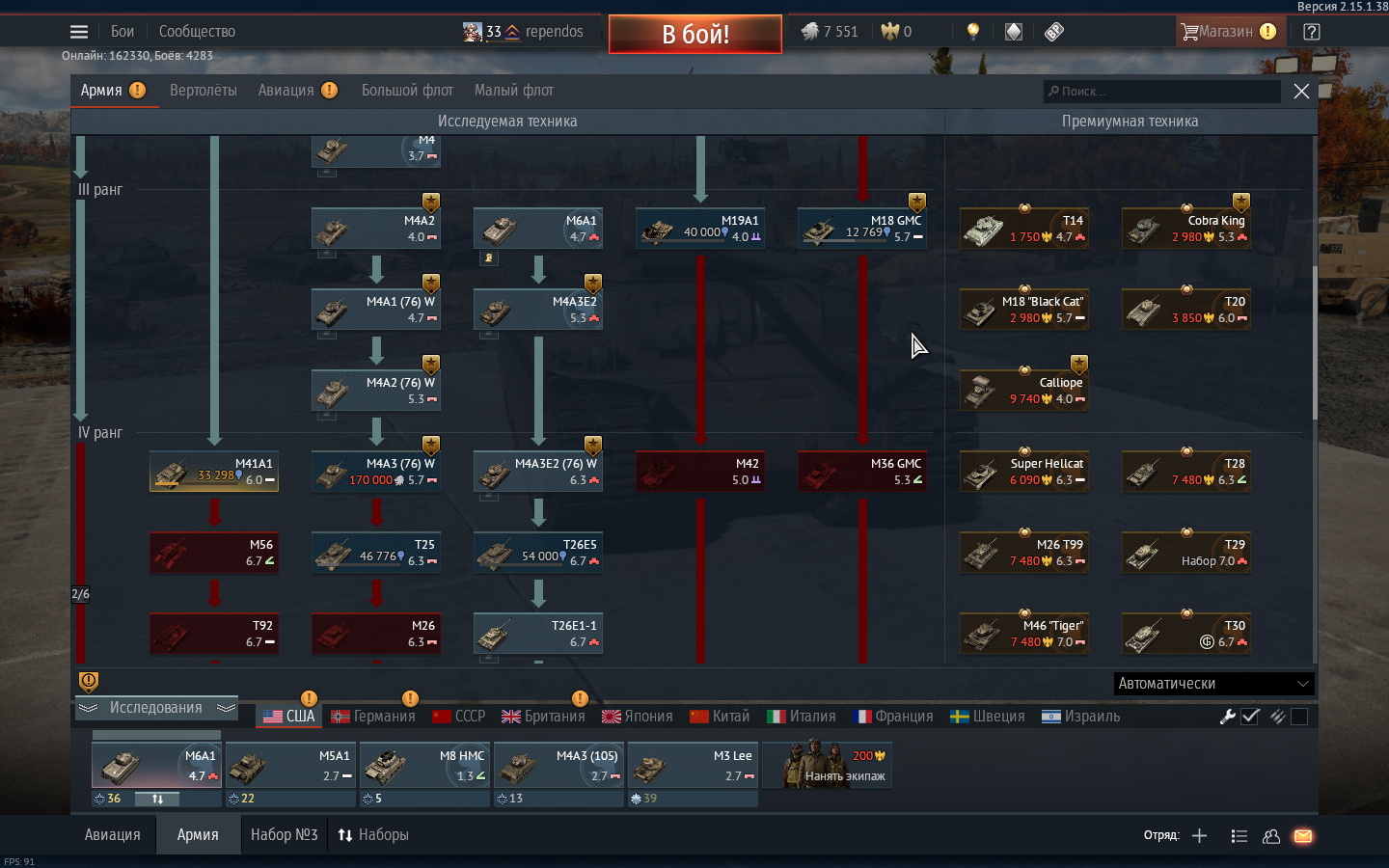Select the M18 GMC tile
The height and width of the screenshot is (868, 1389).
coord(862,230)
